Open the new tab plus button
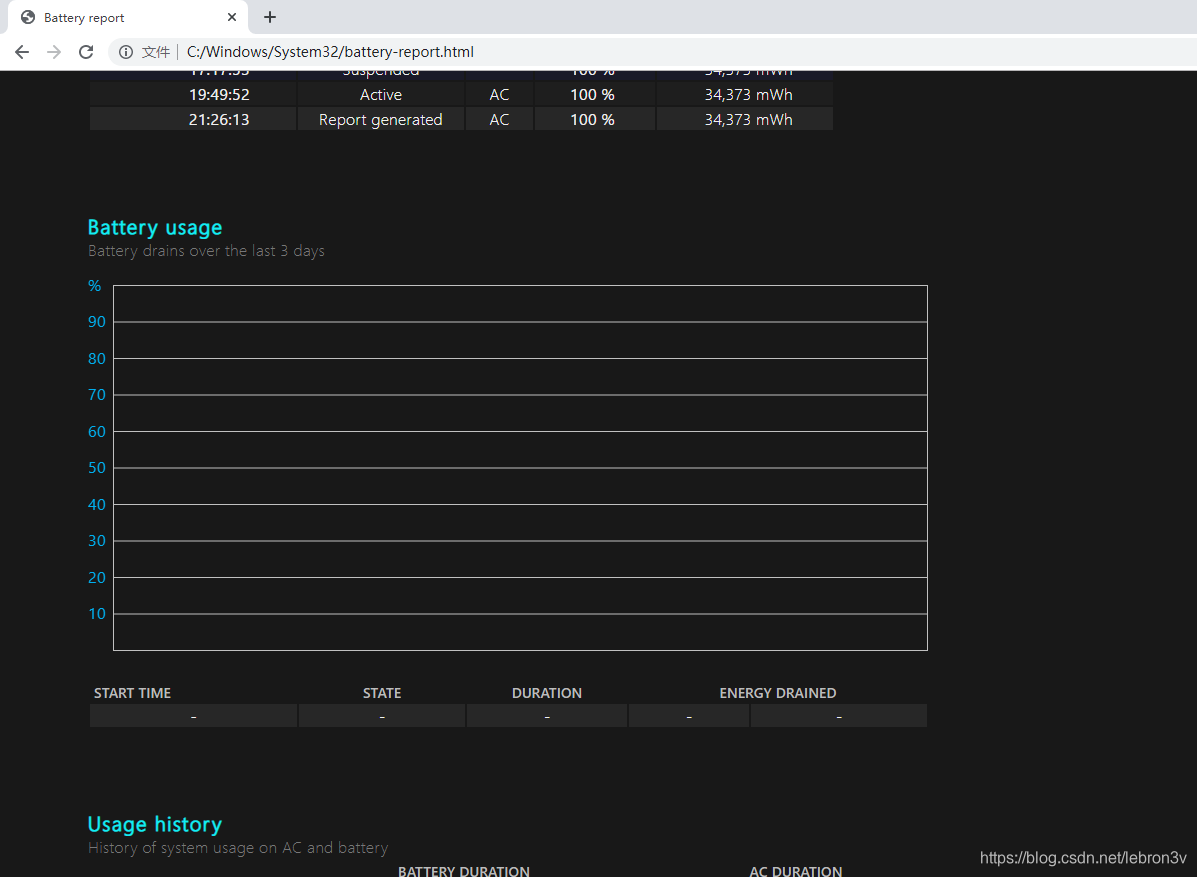The height and width of the screenshot is (877, 1197). point(270,17)
